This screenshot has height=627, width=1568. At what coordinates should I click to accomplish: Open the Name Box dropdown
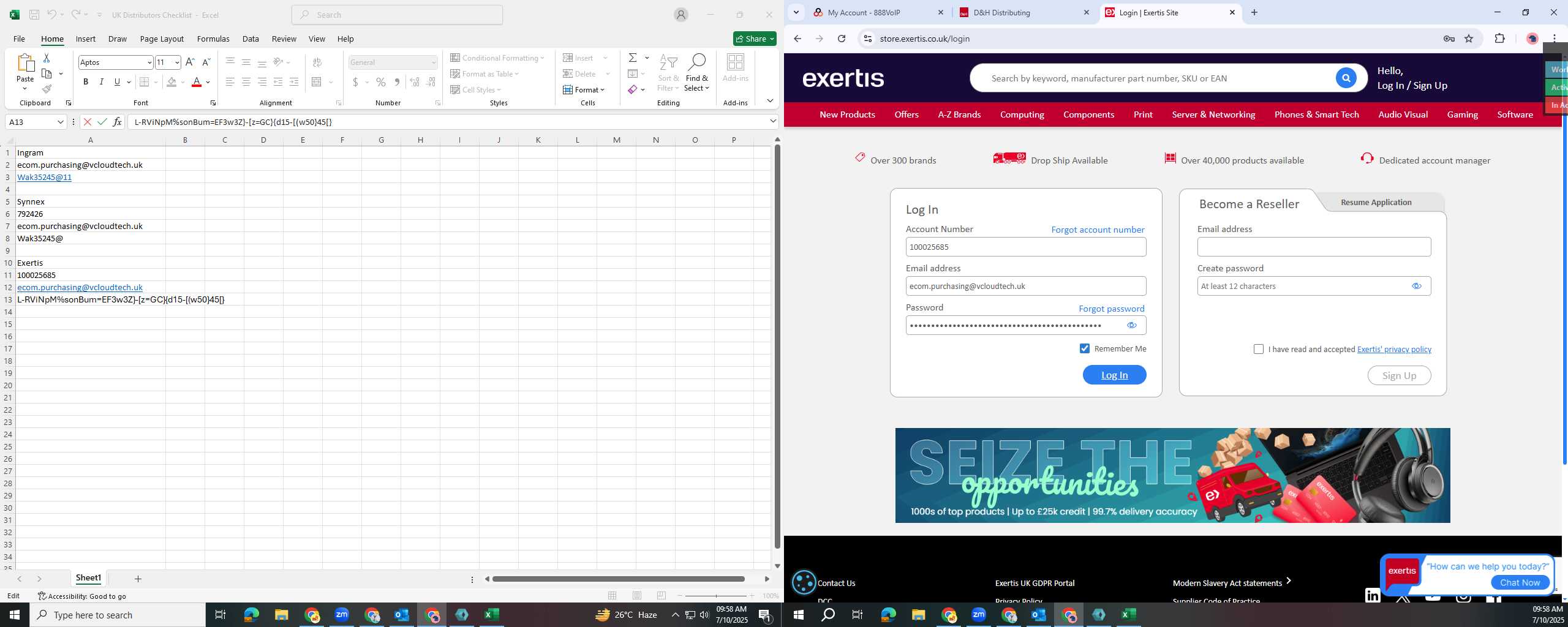[60, 122]
